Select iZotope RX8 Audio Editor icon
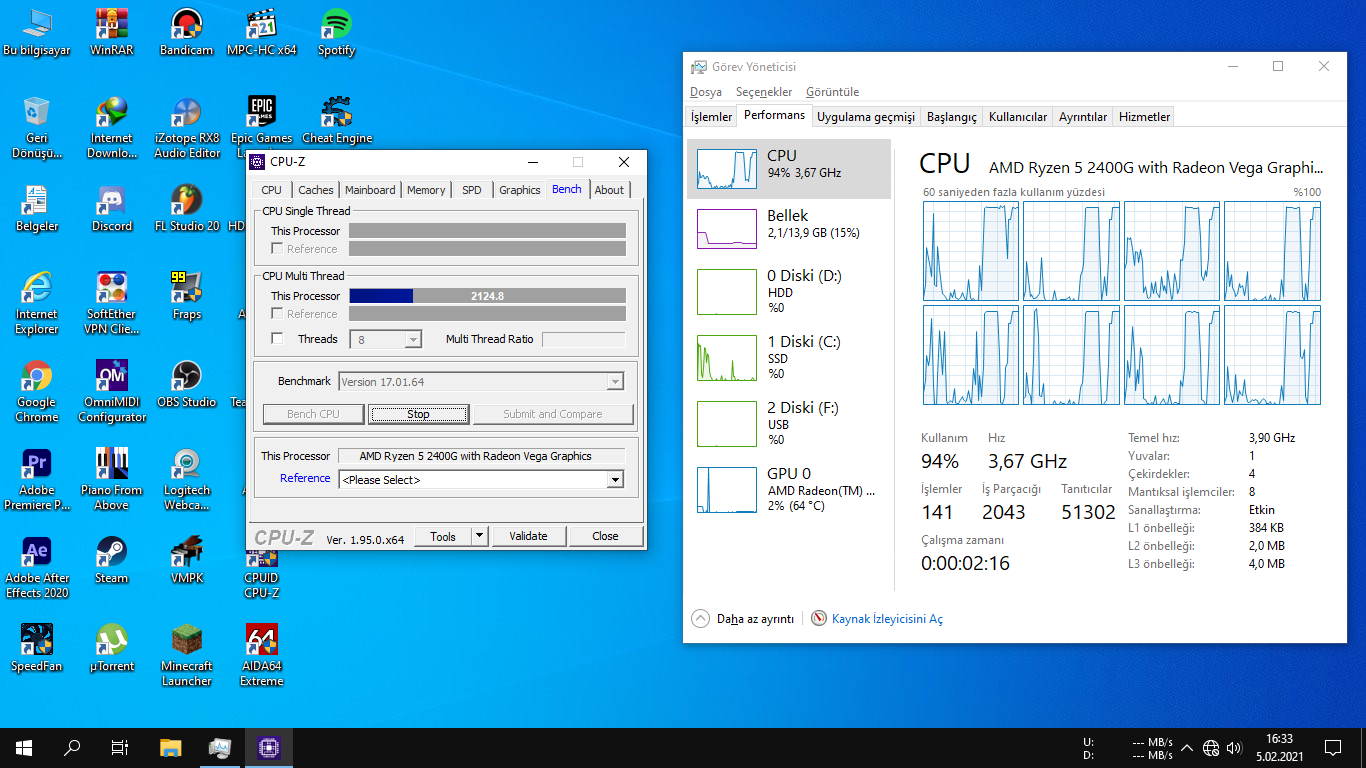Image resolution: width=1366 pixels, height=768 pixels. coord(186,128)
